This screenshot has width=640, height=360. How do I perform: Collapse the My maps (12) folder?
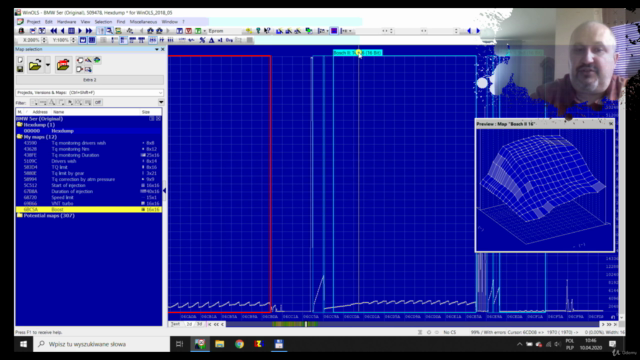coord(19,137)
